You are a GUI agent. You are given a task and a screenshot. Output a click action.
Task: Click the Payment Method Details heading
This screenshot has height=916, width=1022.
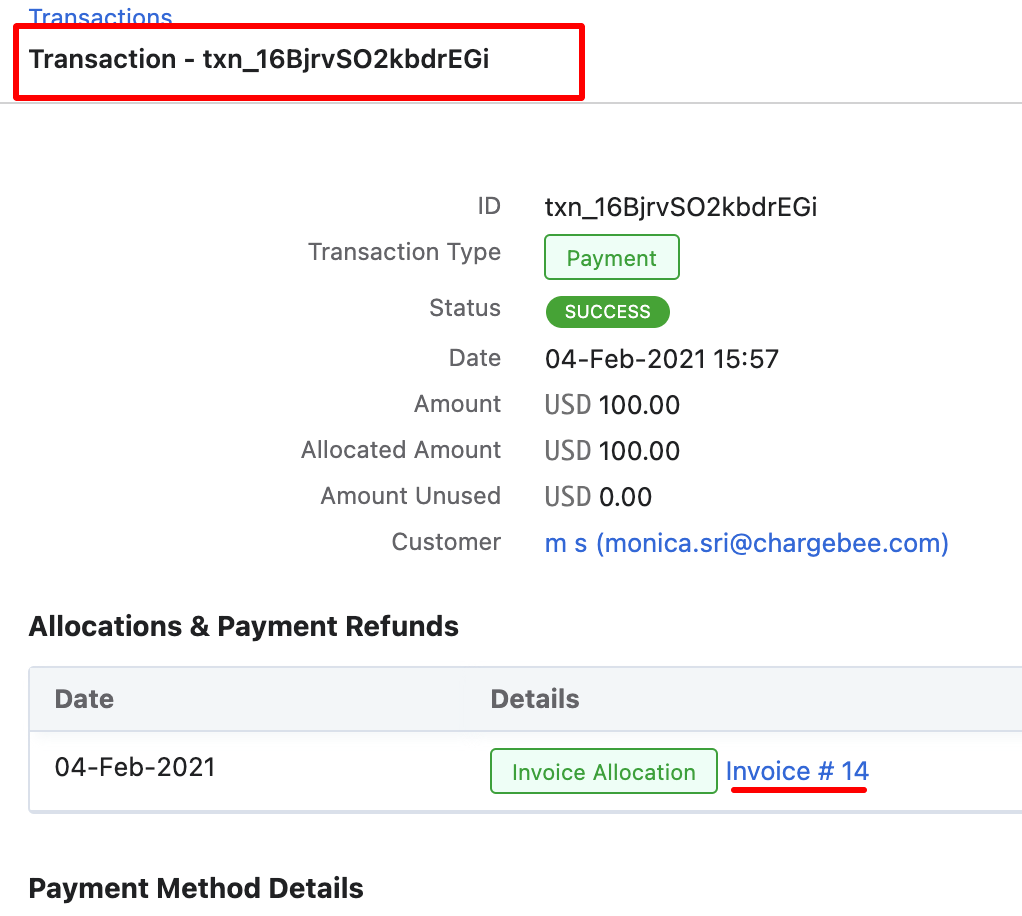point(196,888)
